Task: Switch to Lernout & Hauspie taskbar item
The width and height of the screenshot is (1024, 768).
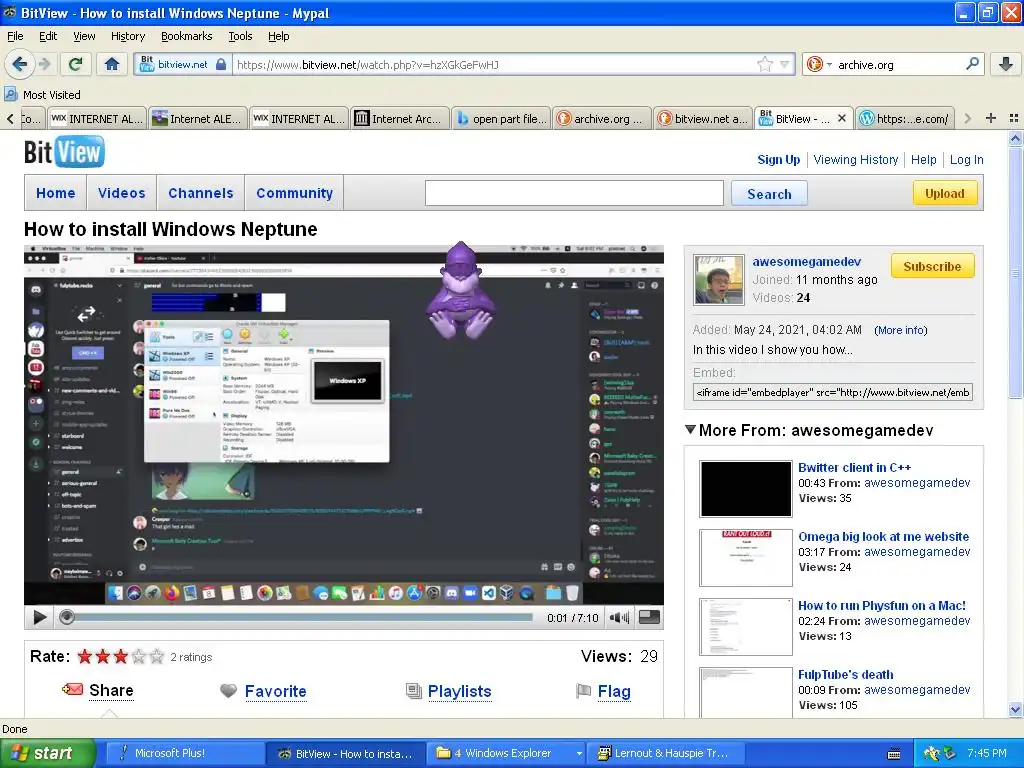Action: (x=666, y=753)
